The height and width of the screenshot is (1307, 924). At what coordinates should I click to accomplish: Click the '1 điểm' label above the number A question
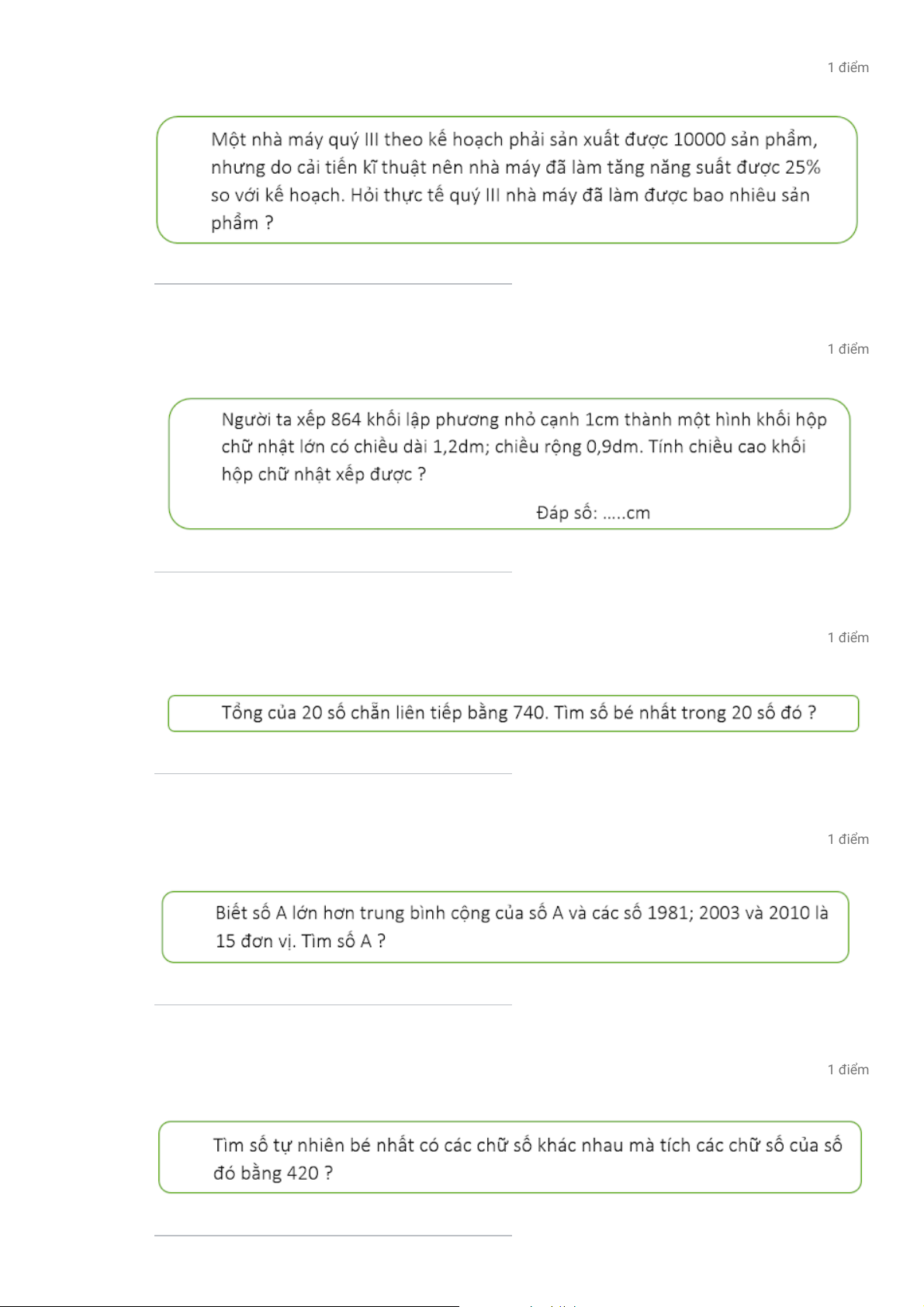point(848,839)
